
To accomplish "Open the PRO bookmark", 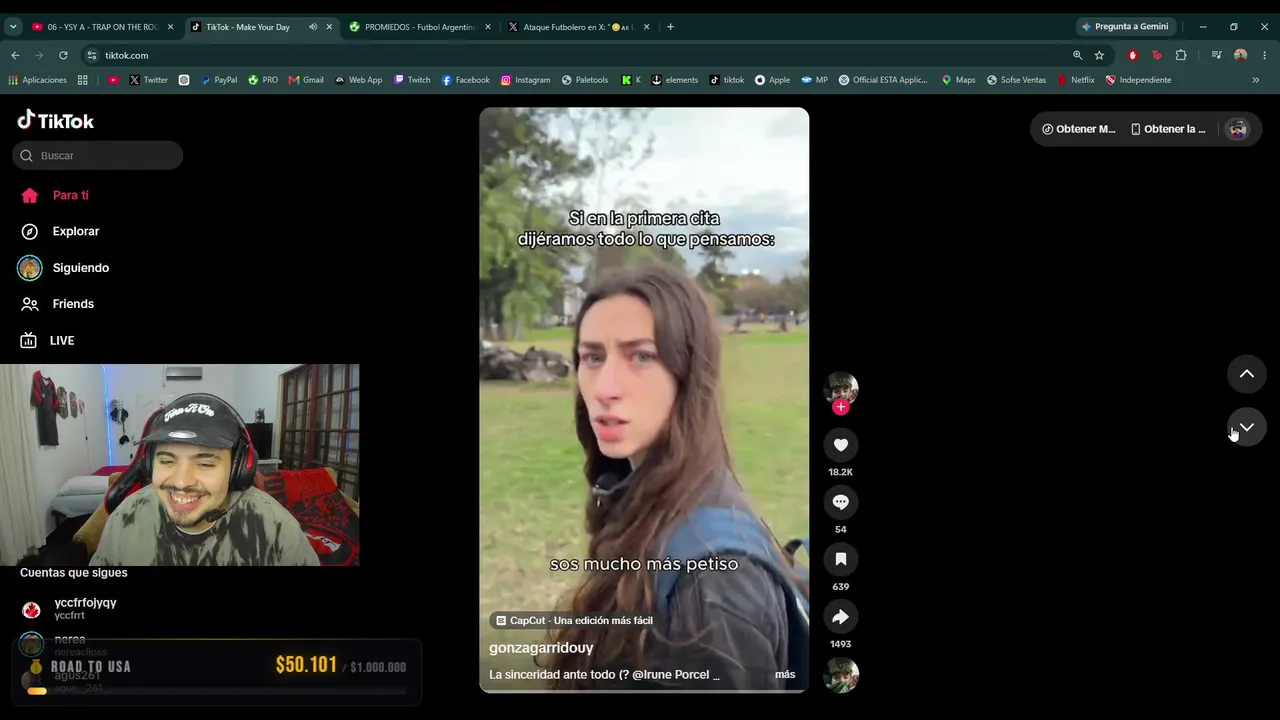I will tap(263, 80).
